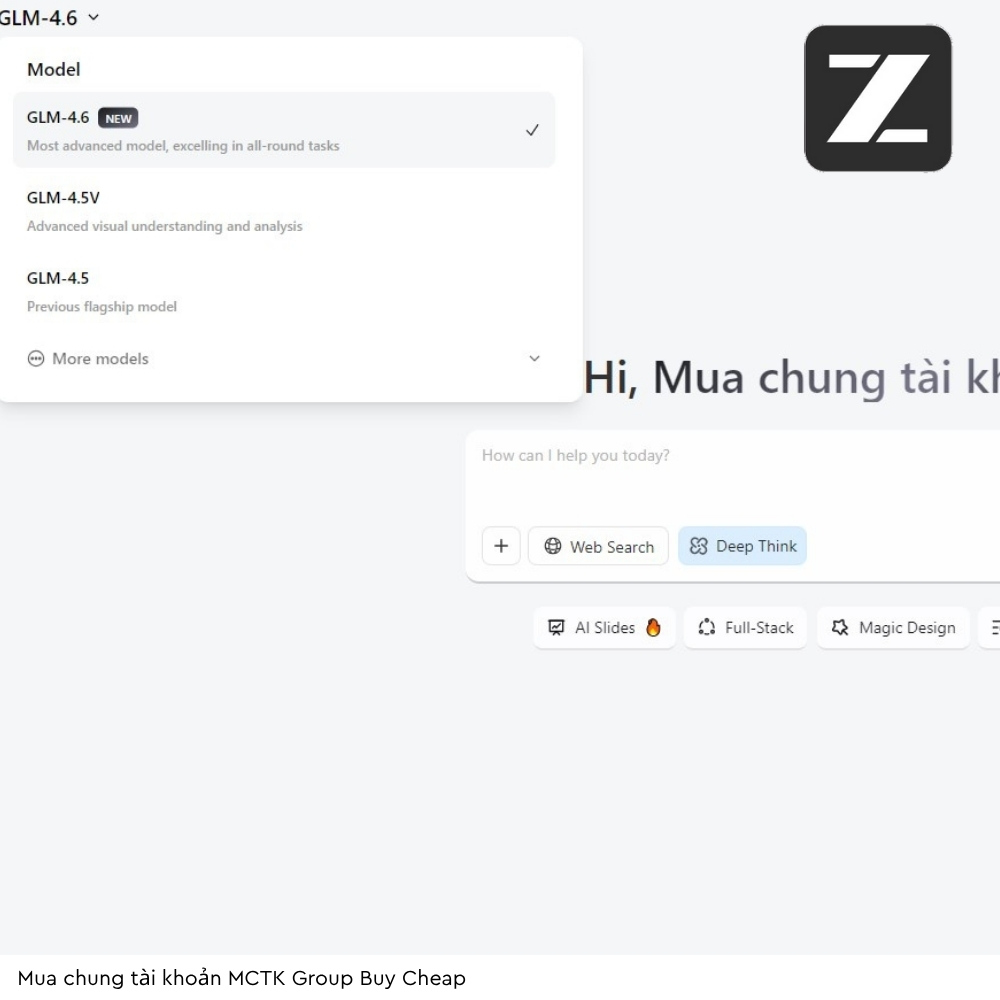The height and width of the screenshot is (1000, 1000).
Task: Disable the Deep Think mode
Action: [742, 546]
